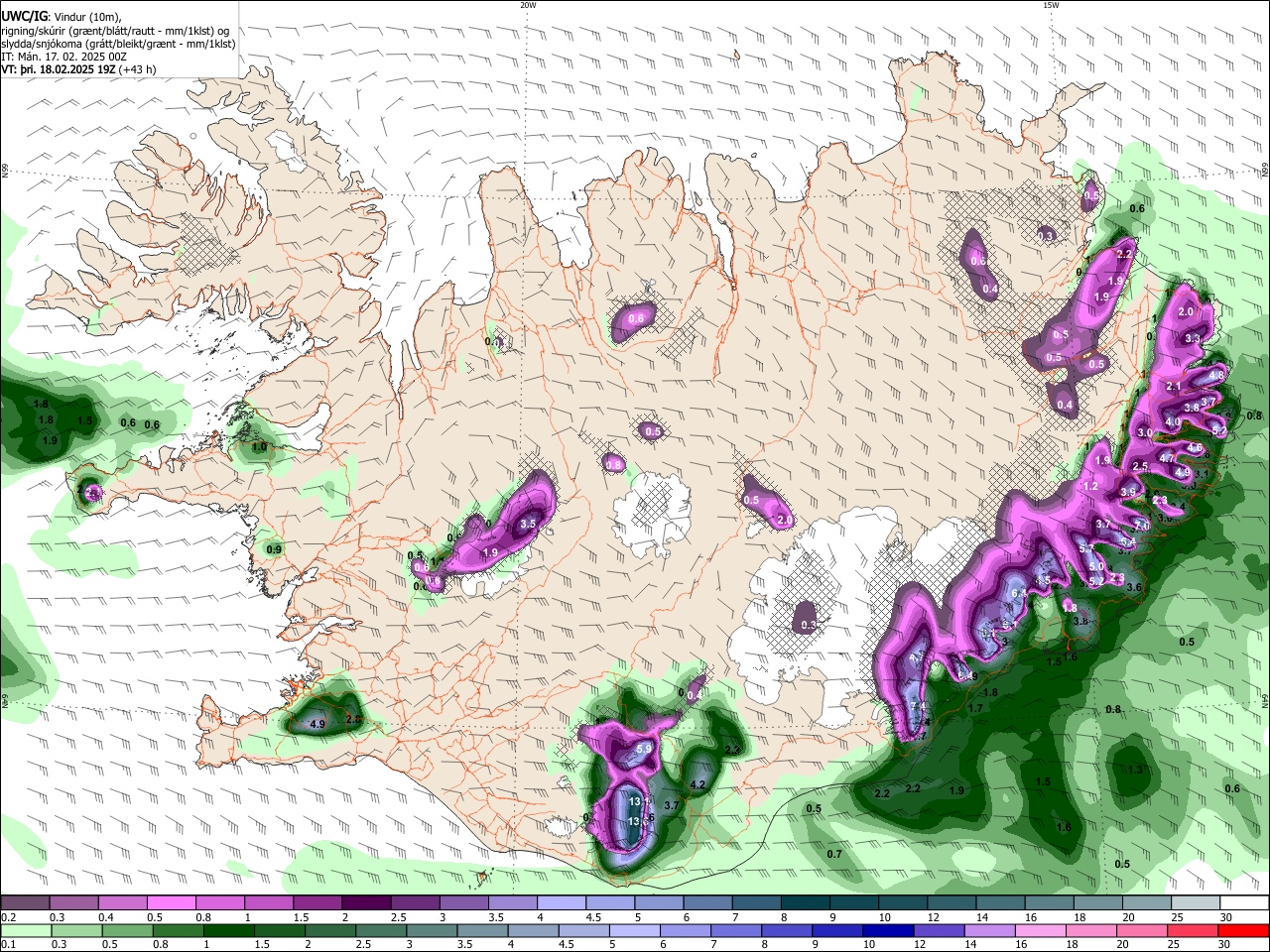The width and height of the screenshot is (1270, 952).
Task: Click the 15W longitude label
Action: 1051,5
